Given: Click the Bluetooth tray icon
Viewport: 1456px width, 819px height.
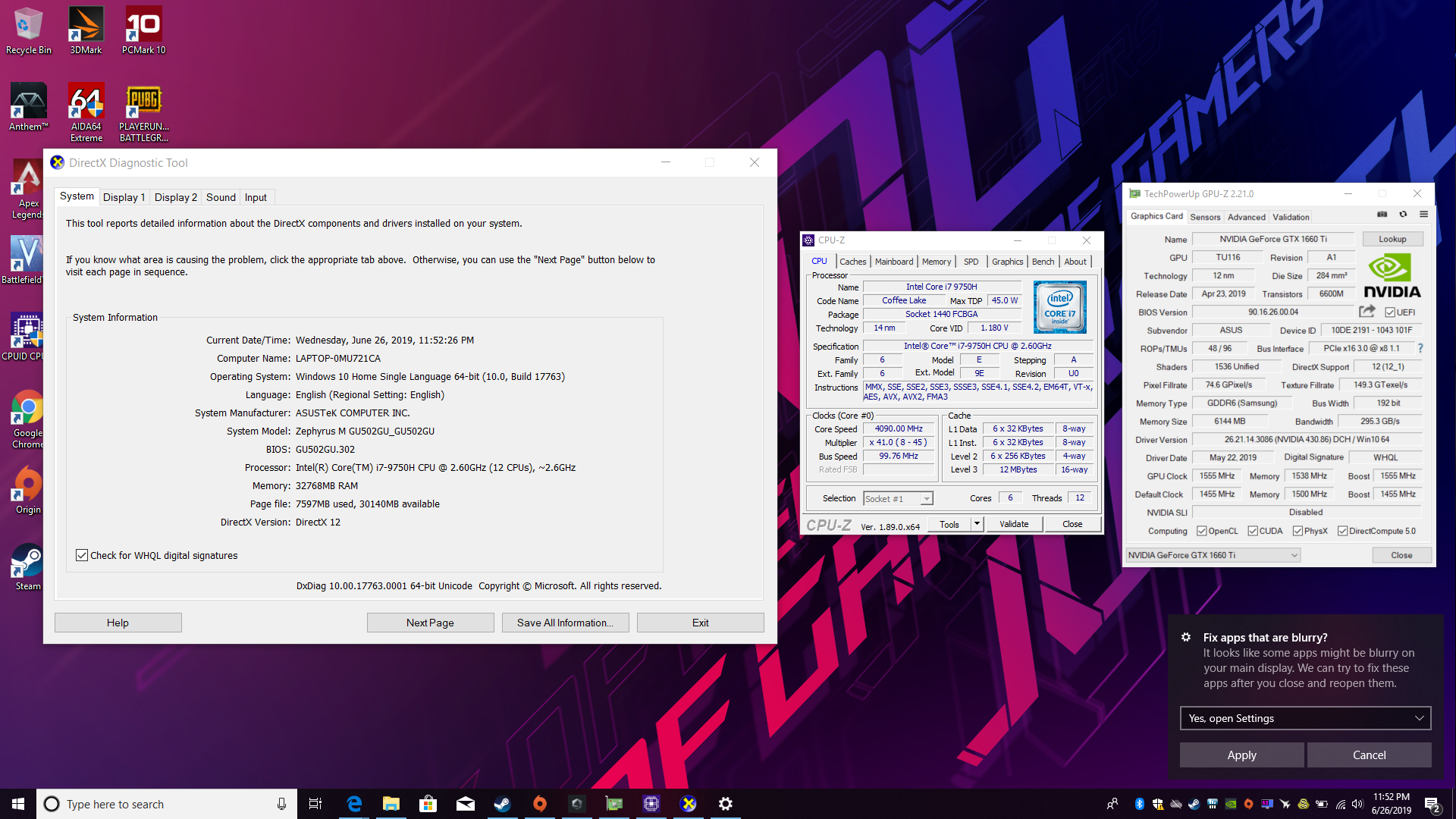Looking at the screenshot, I should [1139, 804].
